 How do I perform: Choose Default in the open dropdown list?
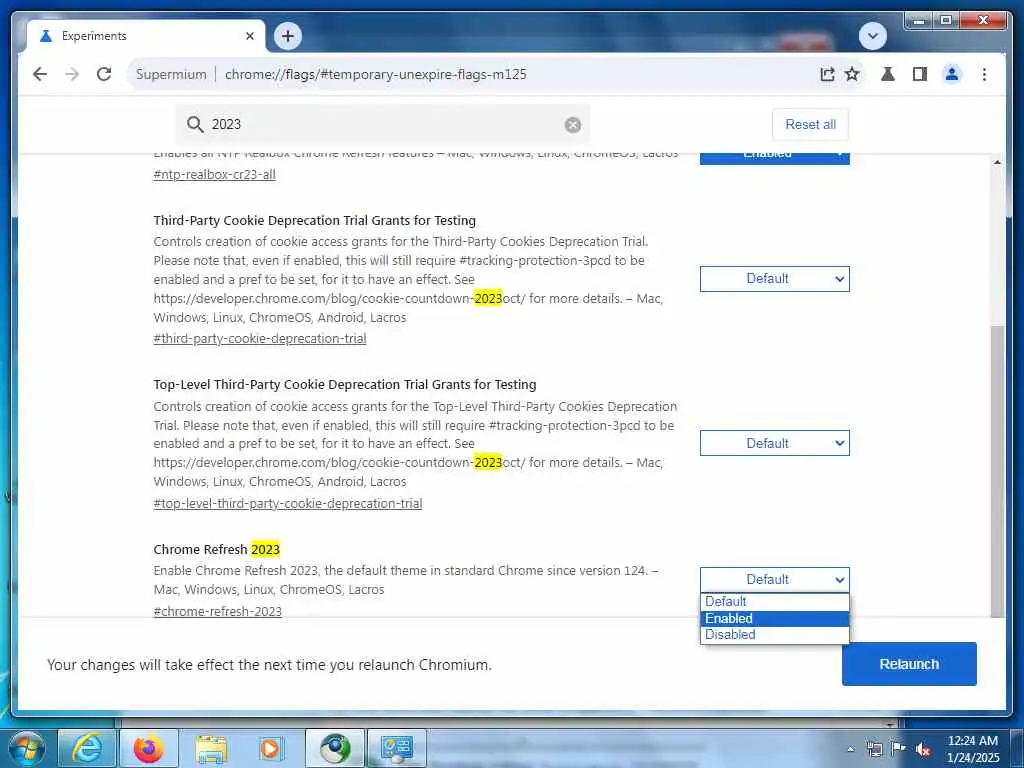[775, 601]
